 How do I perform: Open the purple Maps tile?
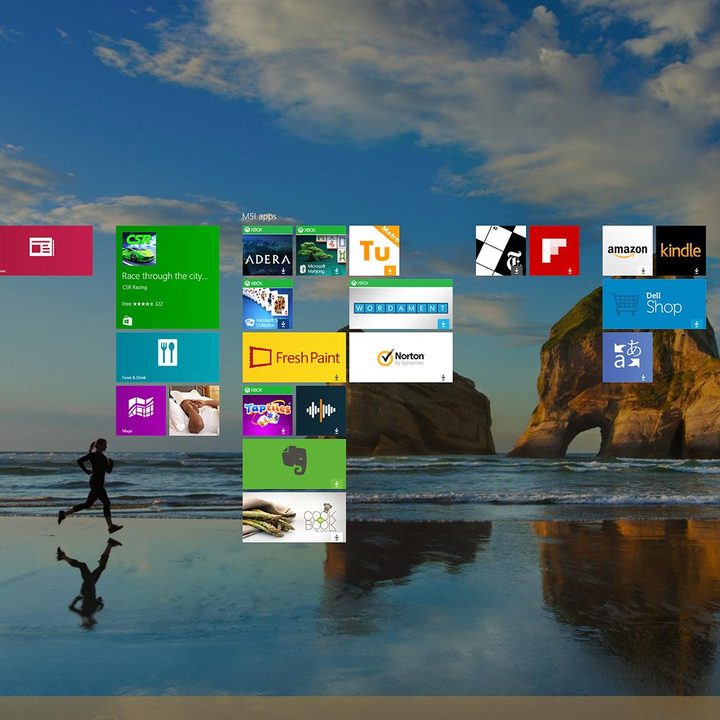click(141, 411)
